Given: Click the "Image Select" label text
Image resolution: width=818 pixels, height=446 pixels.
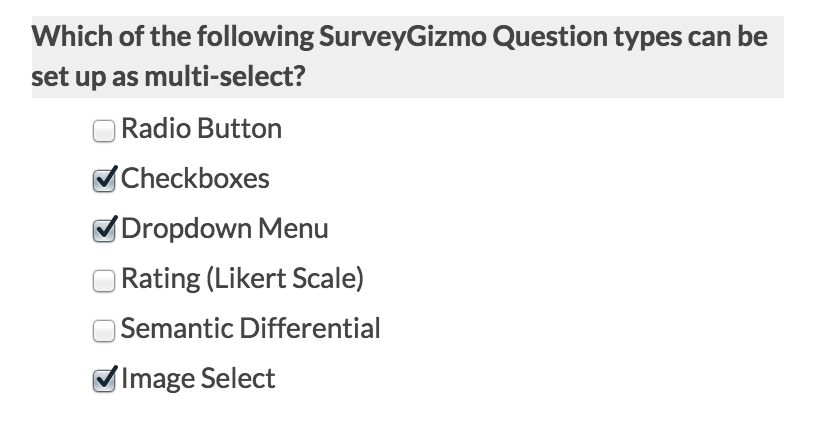Looking at the screenshot, I should [197, 379].
